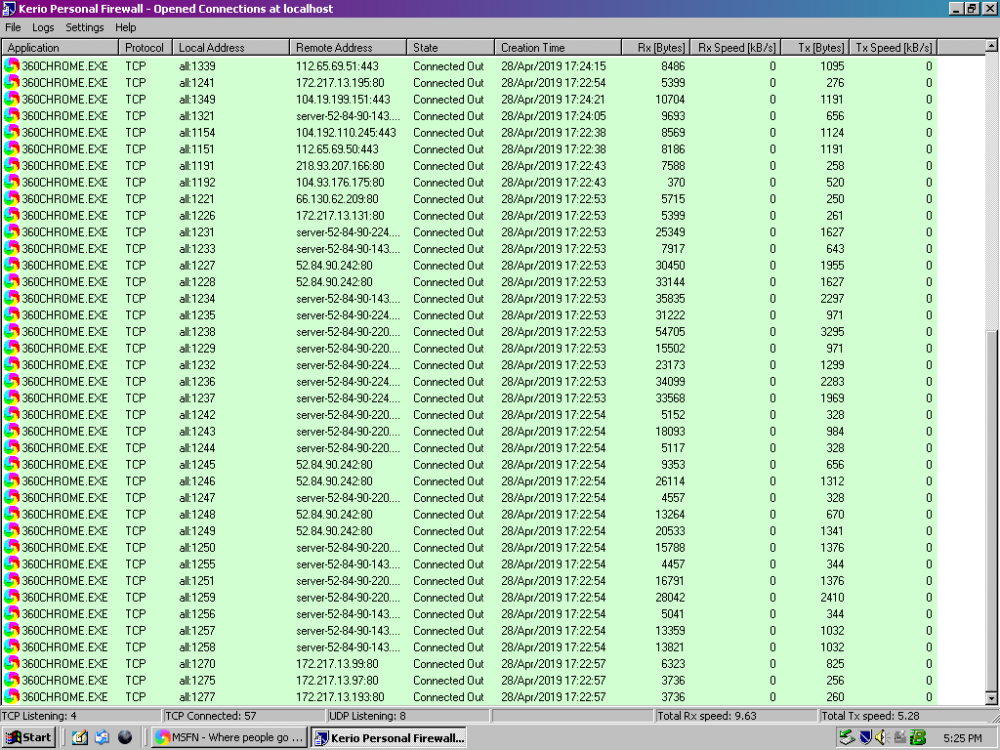Click the green IB system tray icon
The height and width of the screenshot is (750, 1000).
918,738
